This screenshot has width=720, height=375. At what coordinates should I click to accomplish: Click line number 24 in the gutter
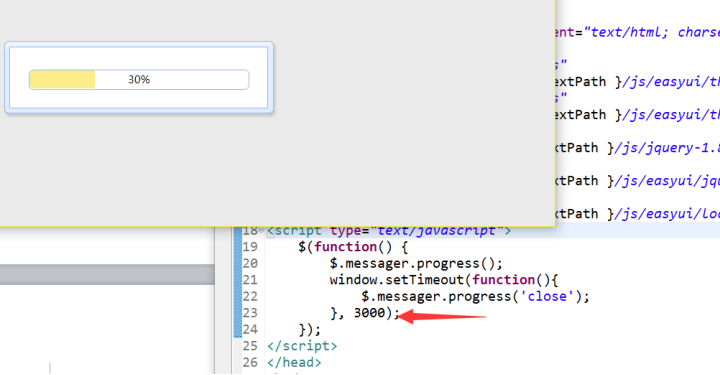click(250, 330)
